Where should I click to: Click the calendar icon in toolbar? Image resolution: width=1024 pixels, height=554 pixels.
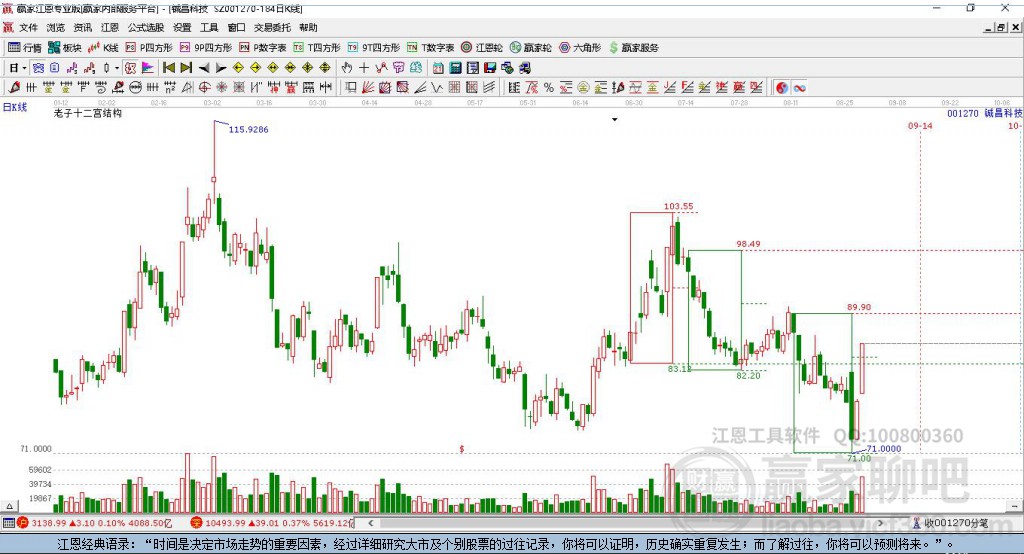coord(438,68)
